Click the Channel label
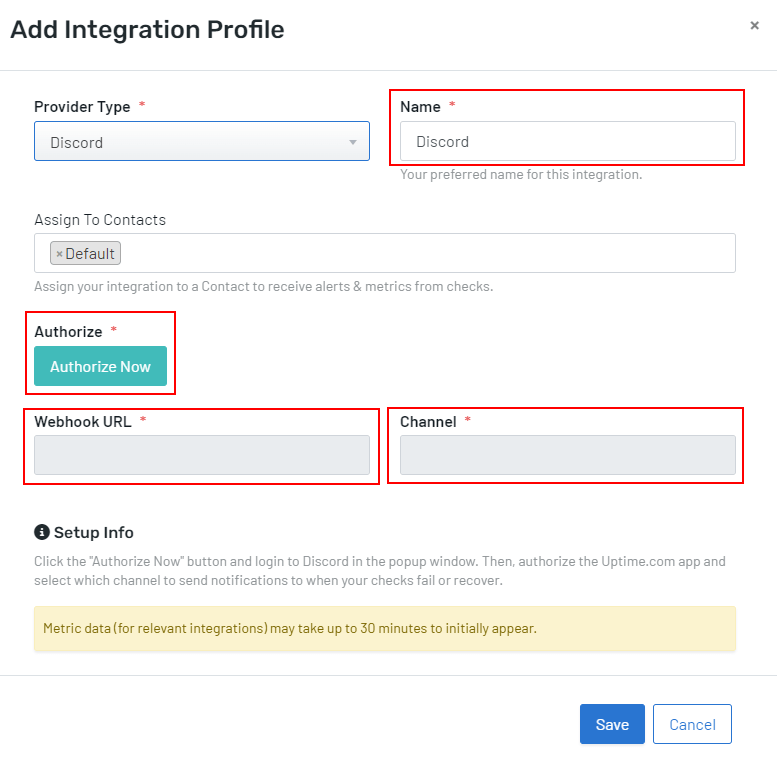This screenshot has height=760, width=777. point(428,422)
